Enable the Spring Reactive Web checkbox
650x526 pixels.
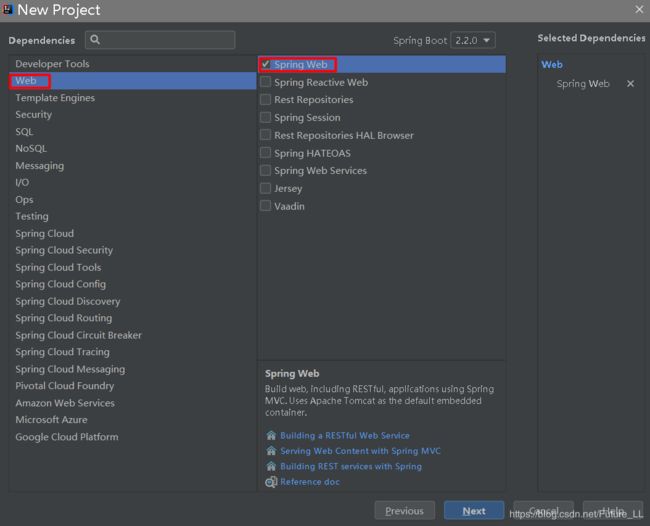tap(265, 82)
